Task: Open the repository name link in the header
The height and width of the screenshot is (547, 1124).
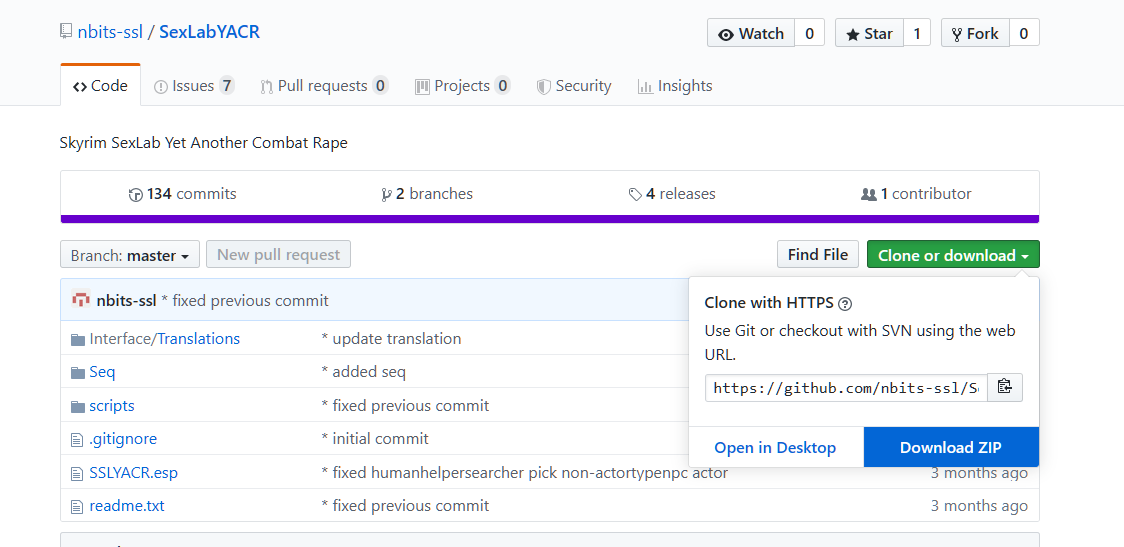Action: (x=209, y=32)
